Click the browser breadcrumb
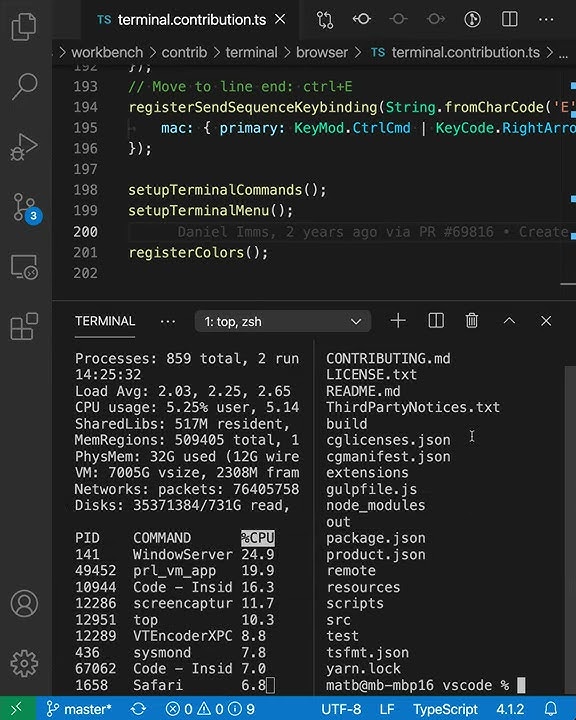This screenshot has width=576, height=720. pos(322,52)
